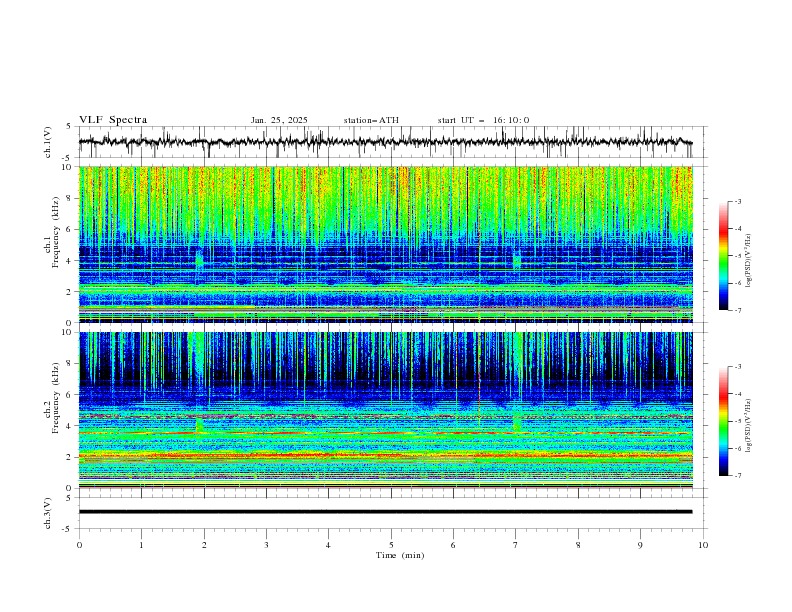
Task: Click the "-4" label on ch.2 colorbar
Action: [738, 394]
